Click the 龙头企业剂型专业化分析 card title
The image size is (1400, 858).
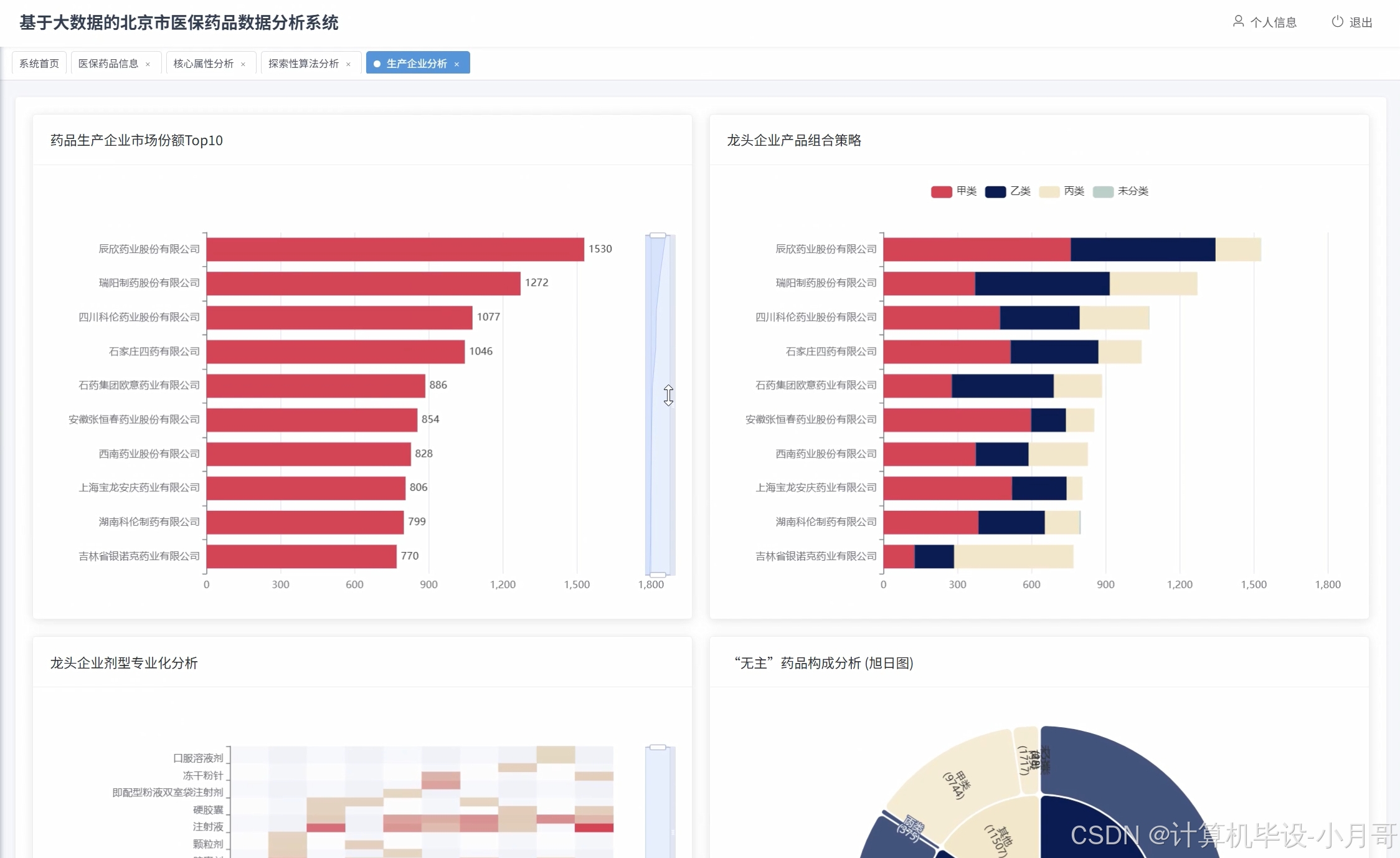tap(124, 663)
